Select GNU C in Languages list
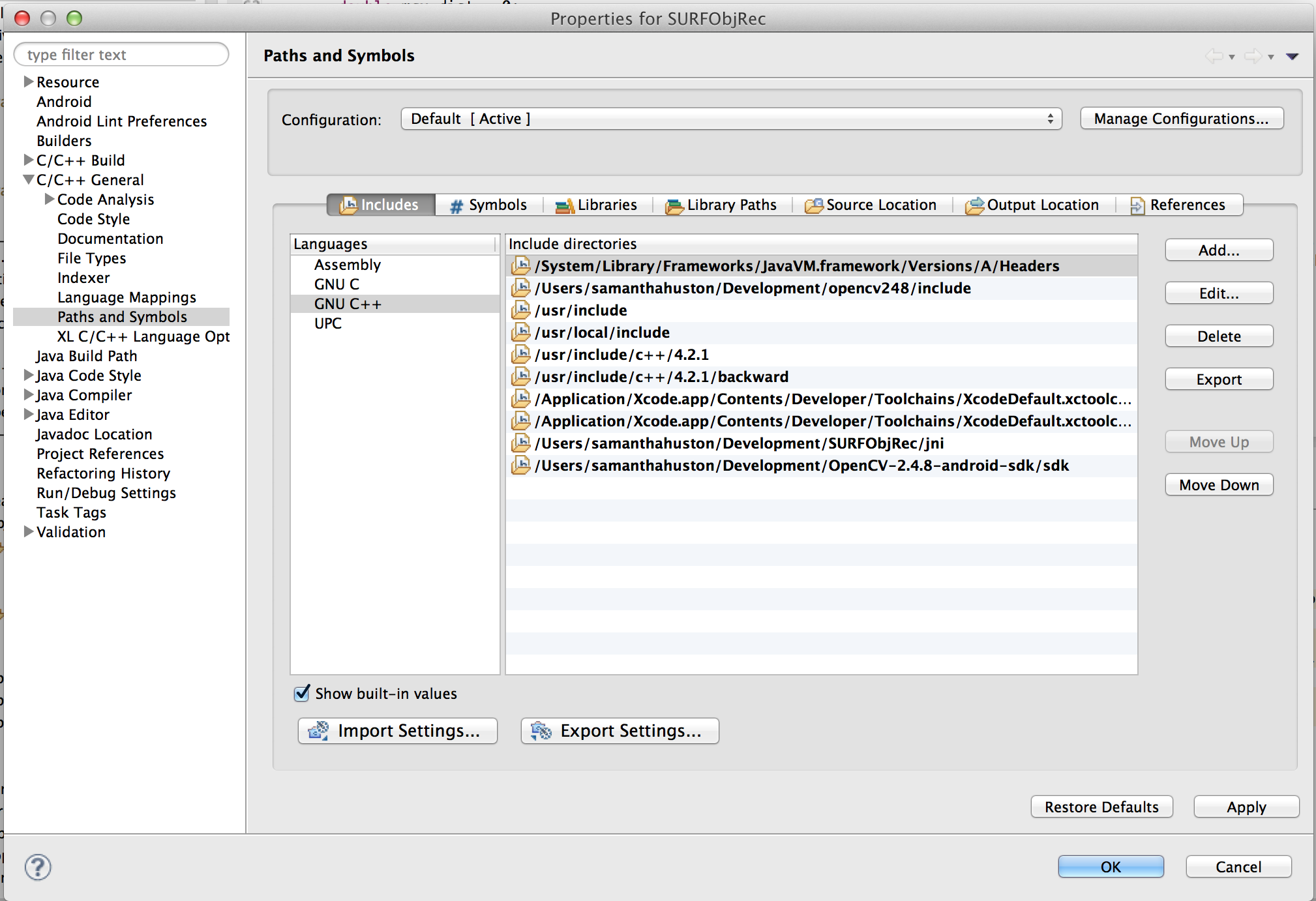The image size is (1316, 901). pos(395,284)
